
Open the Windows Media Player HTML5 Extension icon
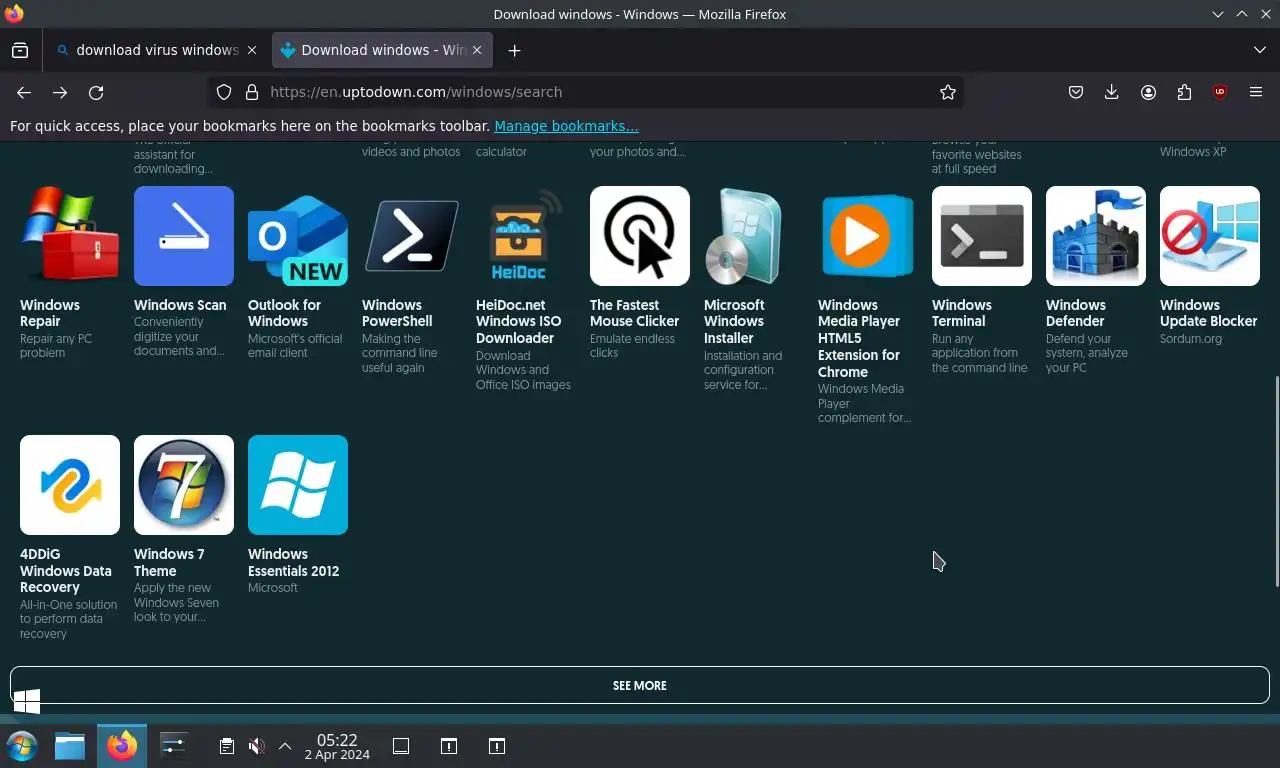coord(868,236)
